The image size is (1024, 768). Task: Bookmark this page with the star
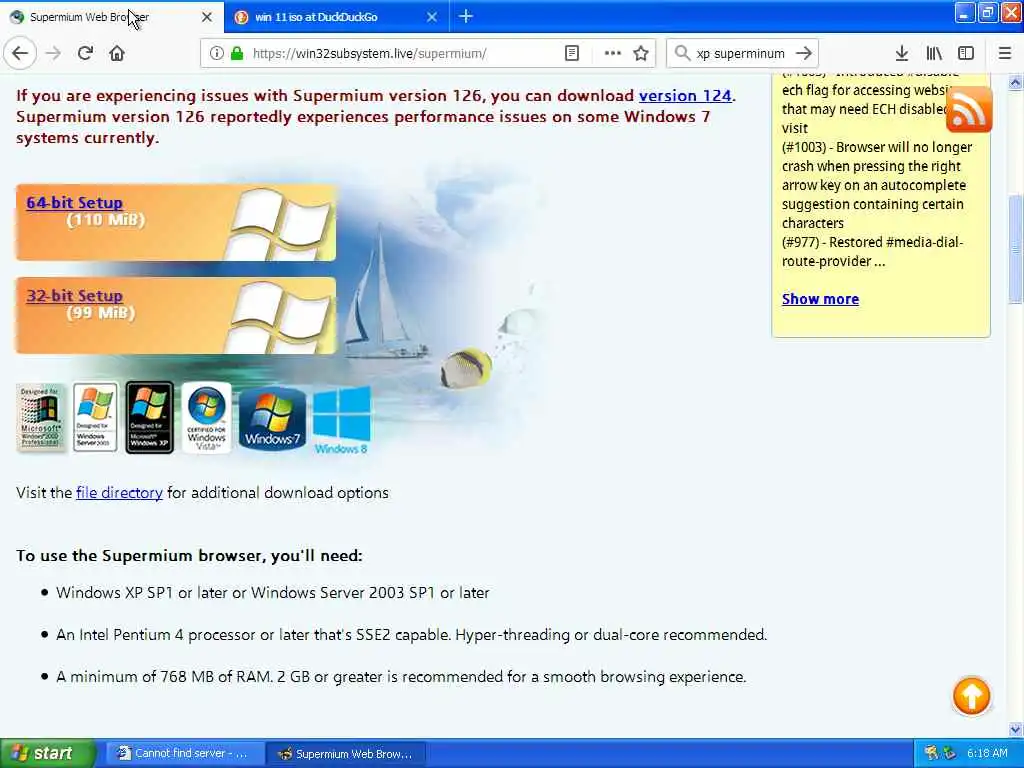click(641, 54)
